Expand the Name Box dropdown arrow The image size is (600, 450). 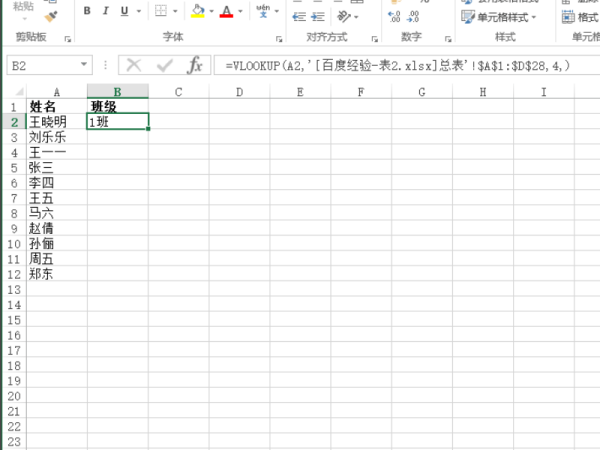84,65
